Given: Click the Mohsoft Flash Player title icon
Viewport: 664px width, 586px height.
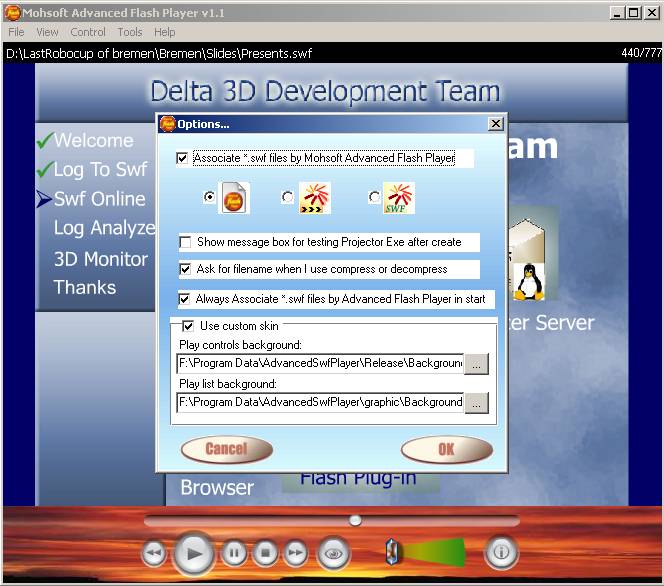Looking at the screenshot, I should coord(12,13).
